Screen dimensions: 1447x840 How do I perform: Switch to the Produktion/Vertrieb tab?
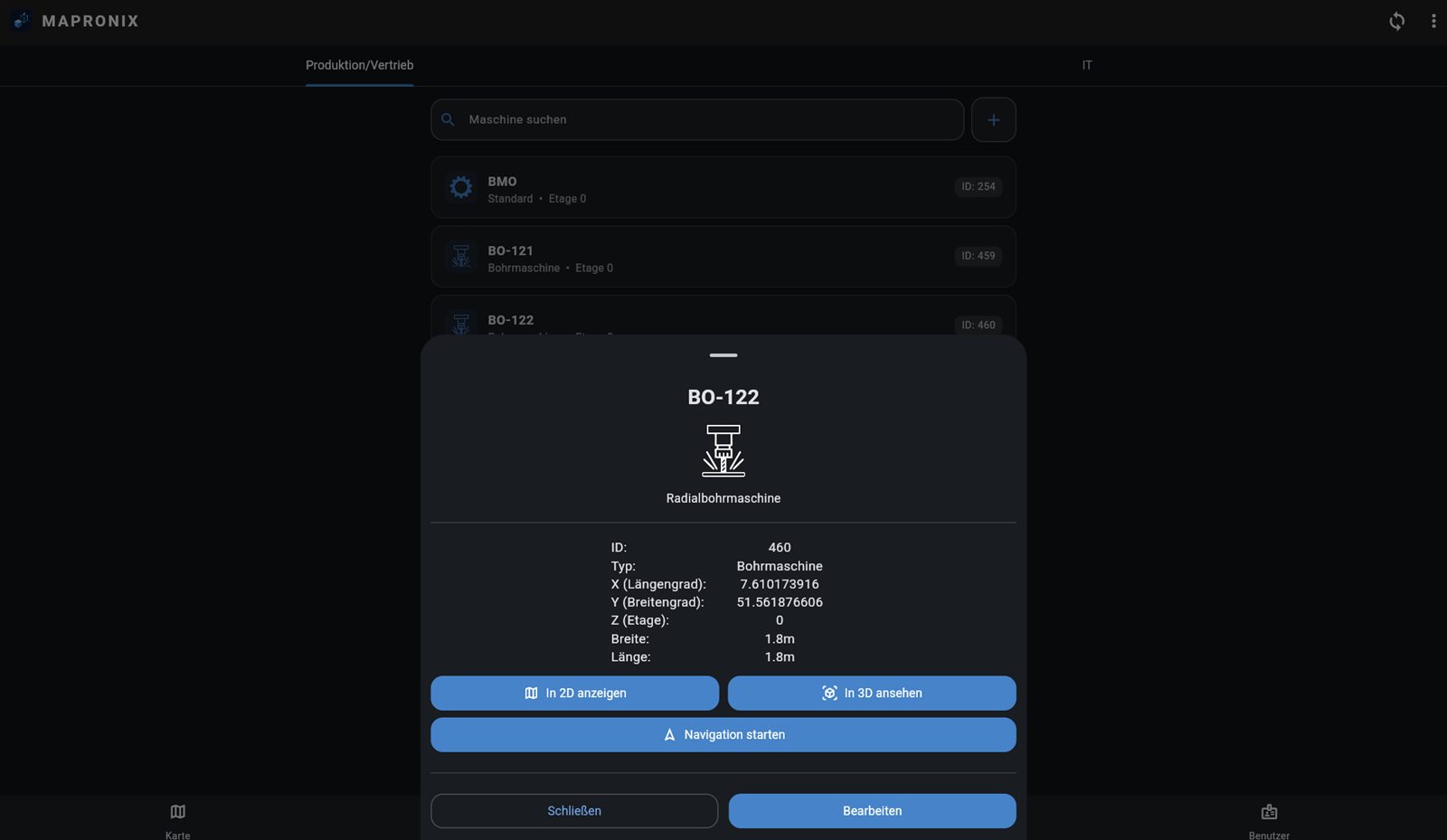coord(360,65)
